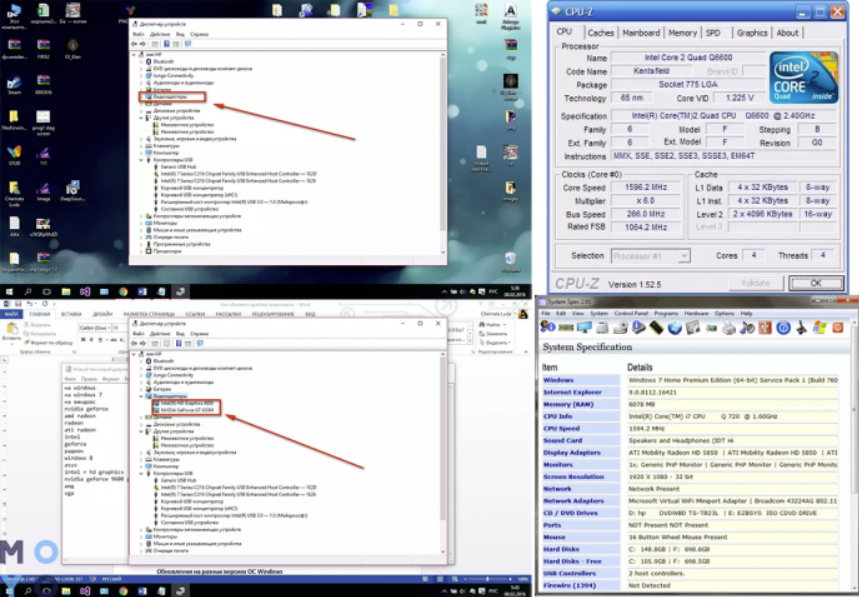Screen dimensions: 859x597
Task: Select NVIDIA GeForce GT 630M in lower Device Manager
Action: coord(187,409)
